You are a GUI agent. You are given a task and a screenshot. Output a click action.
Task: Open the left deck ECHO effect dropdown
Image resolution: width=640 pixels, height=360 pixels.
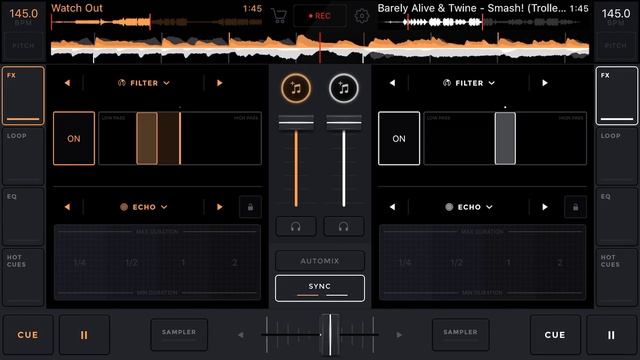pos(144,207)
